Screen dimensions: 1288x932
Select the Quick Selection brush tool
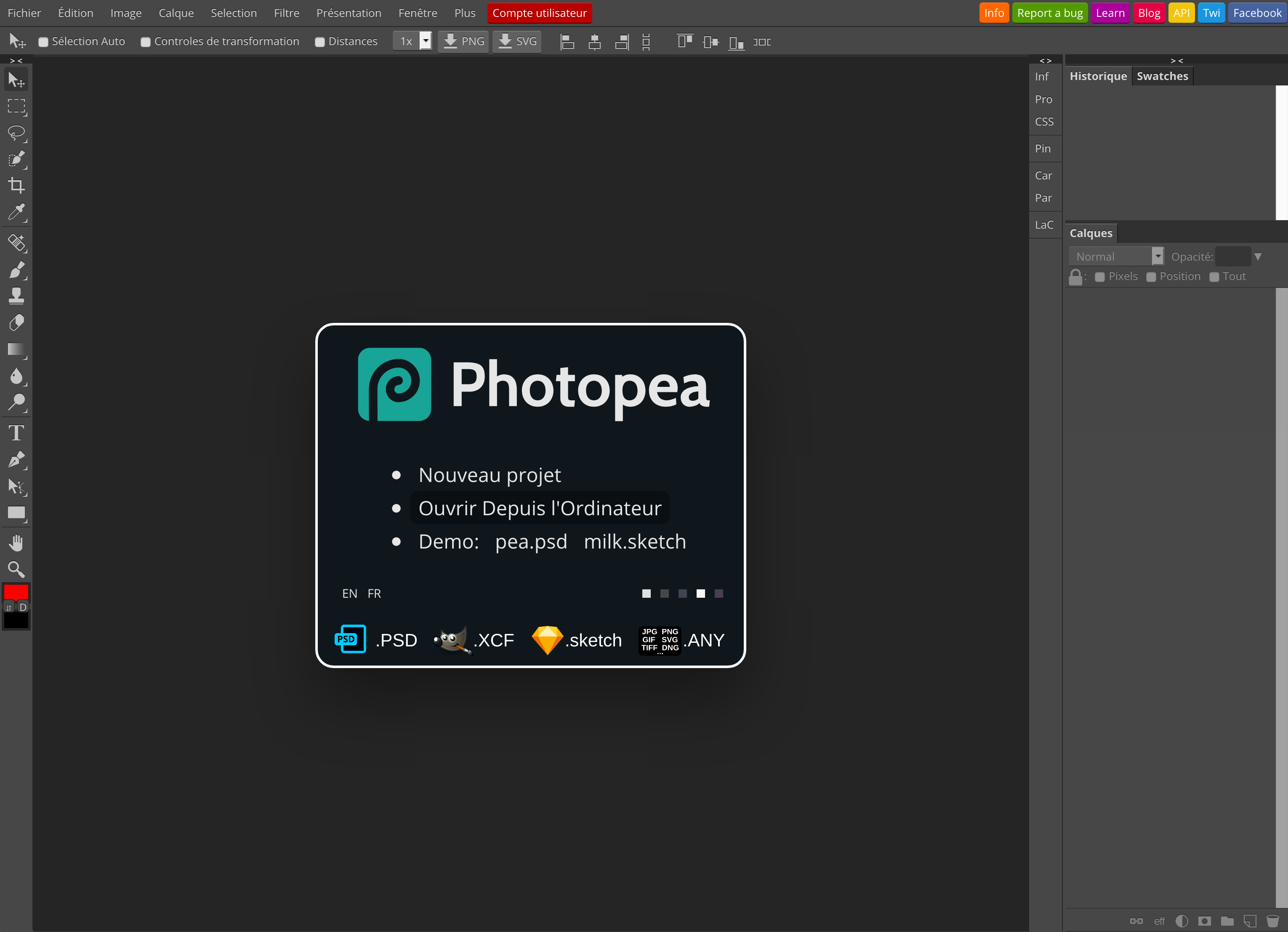[16, 159]
